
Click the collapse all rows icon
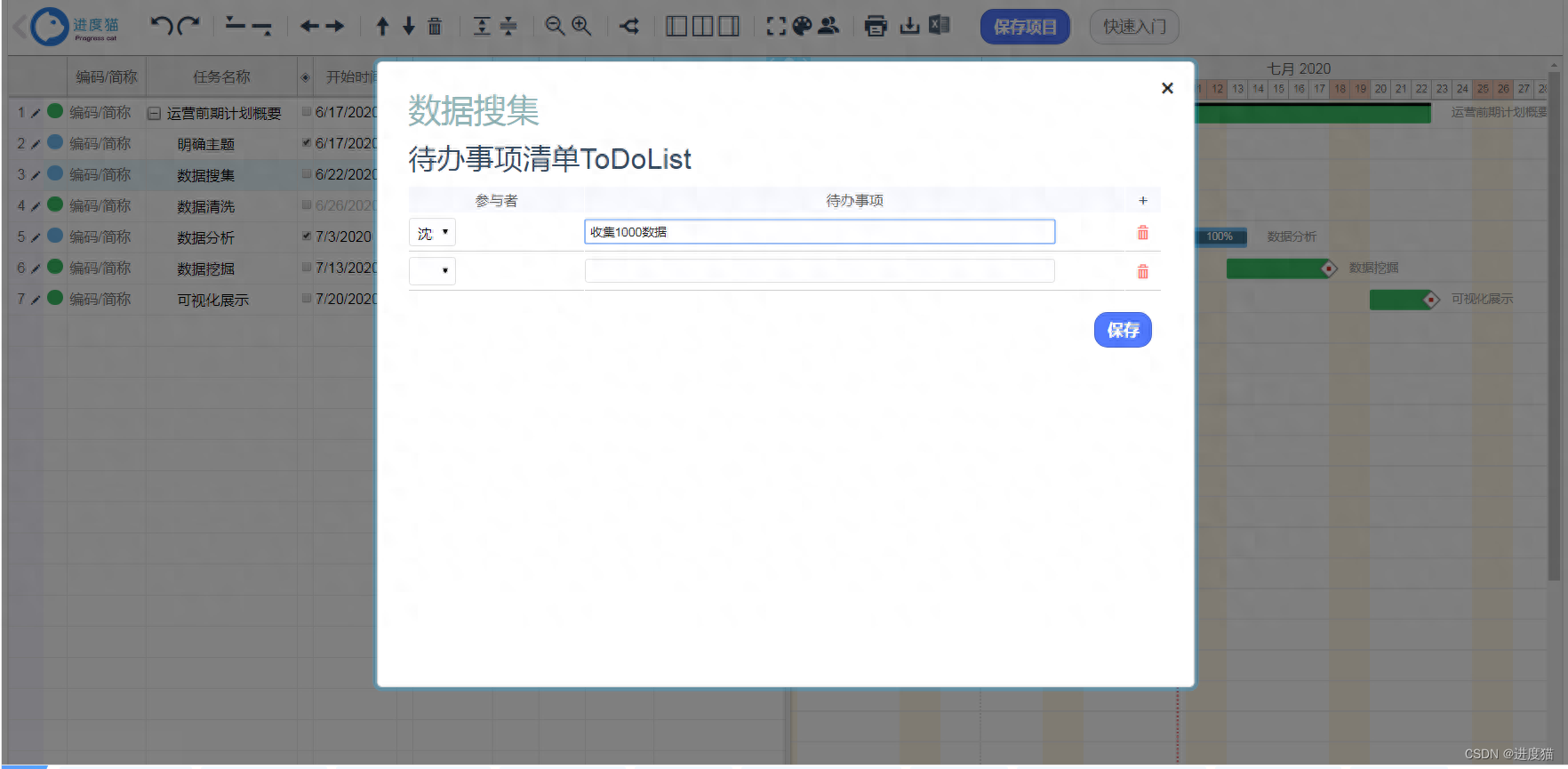click(508, 26)
